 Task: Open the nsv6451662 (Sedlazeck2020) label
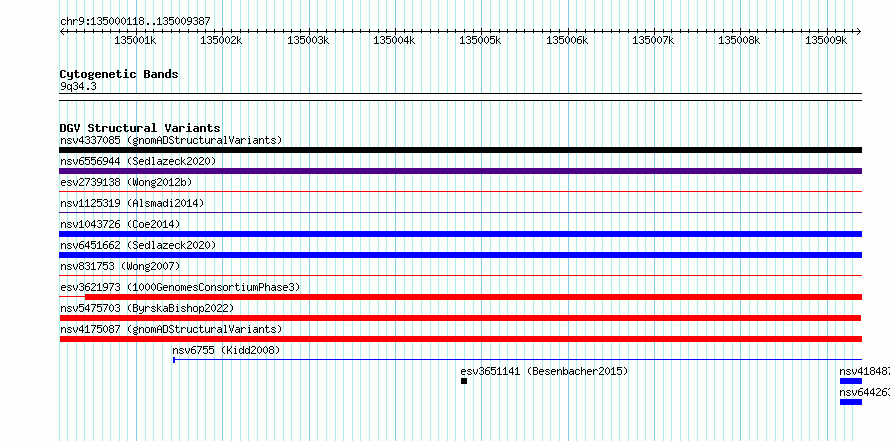pyautogui.click(x=138, y=245)
